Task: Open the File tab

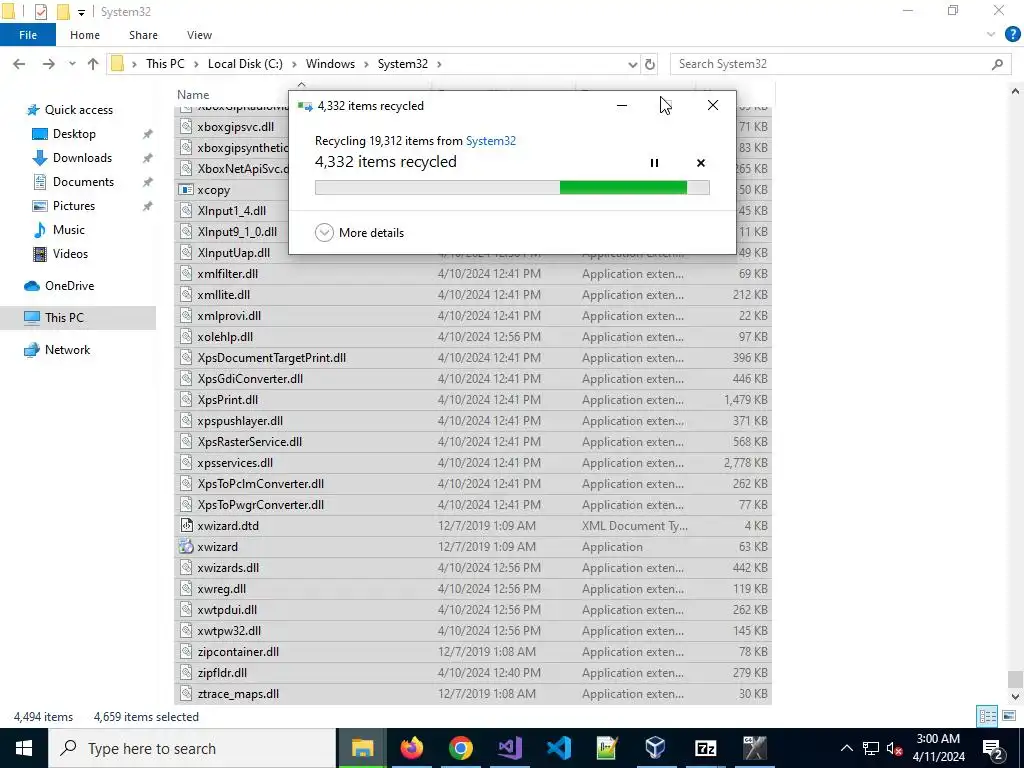Action: coord(27,35)
